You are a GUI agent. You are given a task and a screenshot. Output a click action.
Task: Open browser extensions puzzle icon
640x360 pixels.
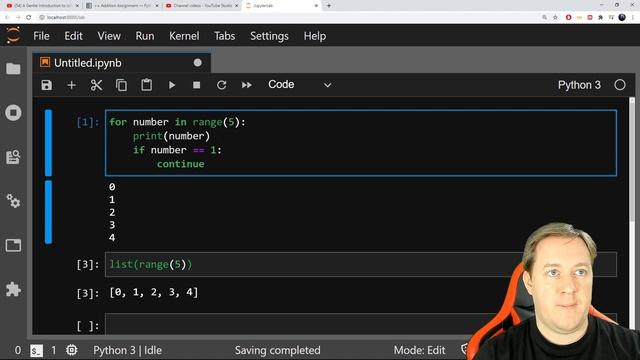(600, 17)
